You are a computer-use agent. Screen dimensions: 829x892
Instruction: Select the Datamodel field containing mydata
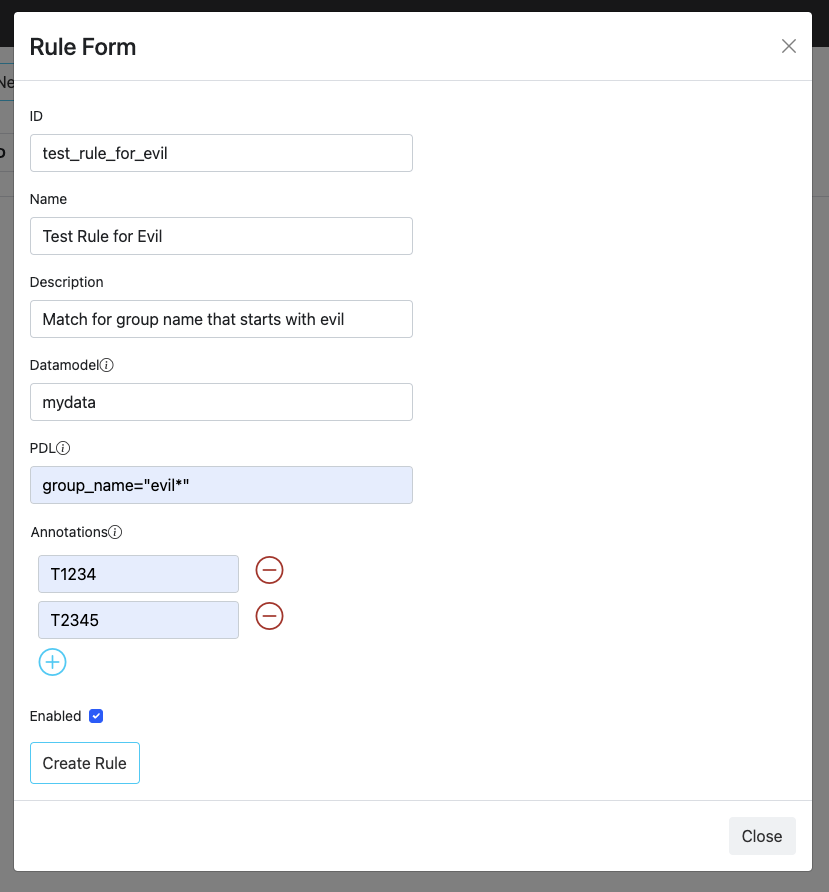click(x=220, y=400)
